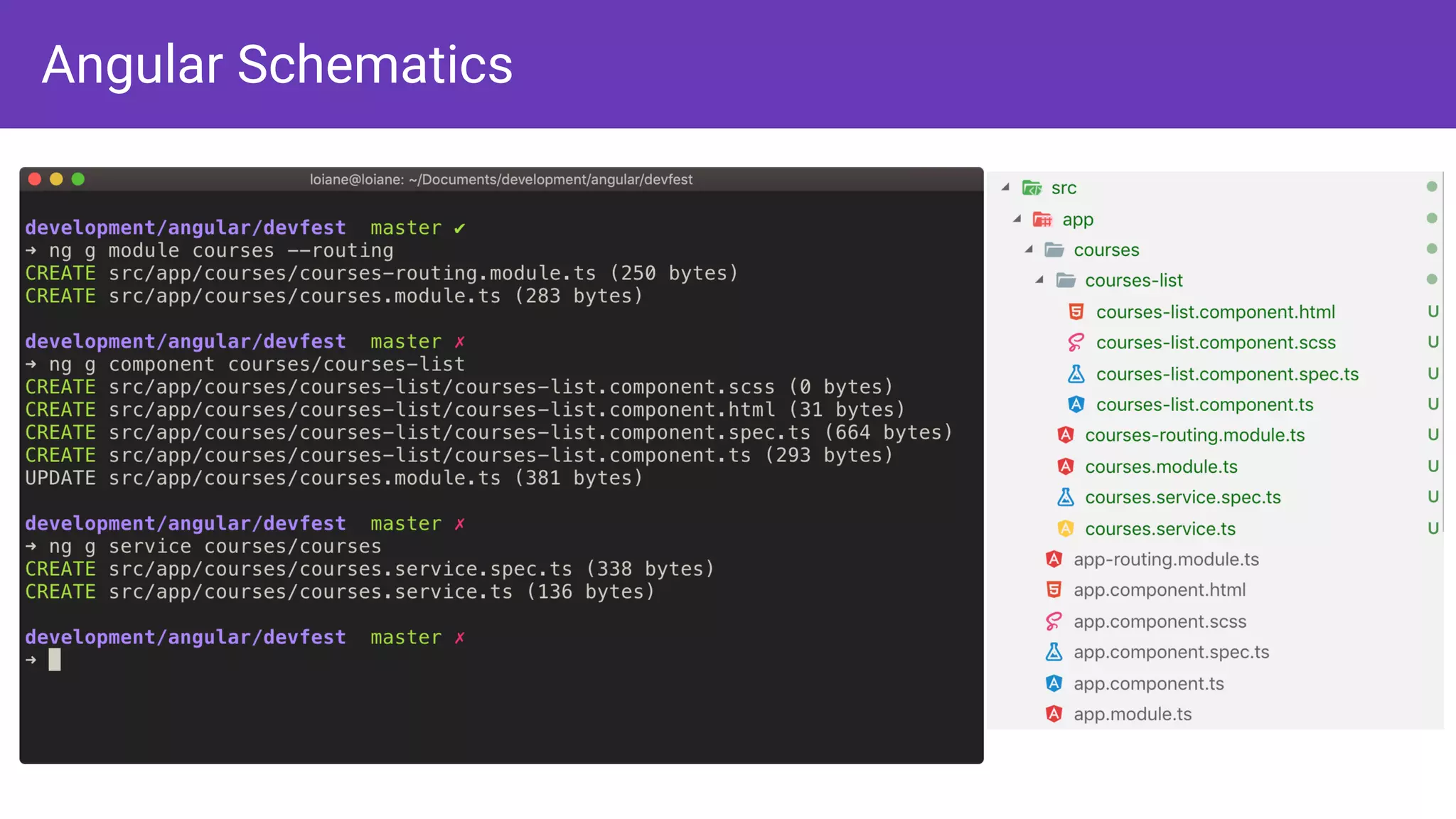The image size is (1456, 819).
Task: Click terminal cursor at last prompt
Action: (55, 660)
